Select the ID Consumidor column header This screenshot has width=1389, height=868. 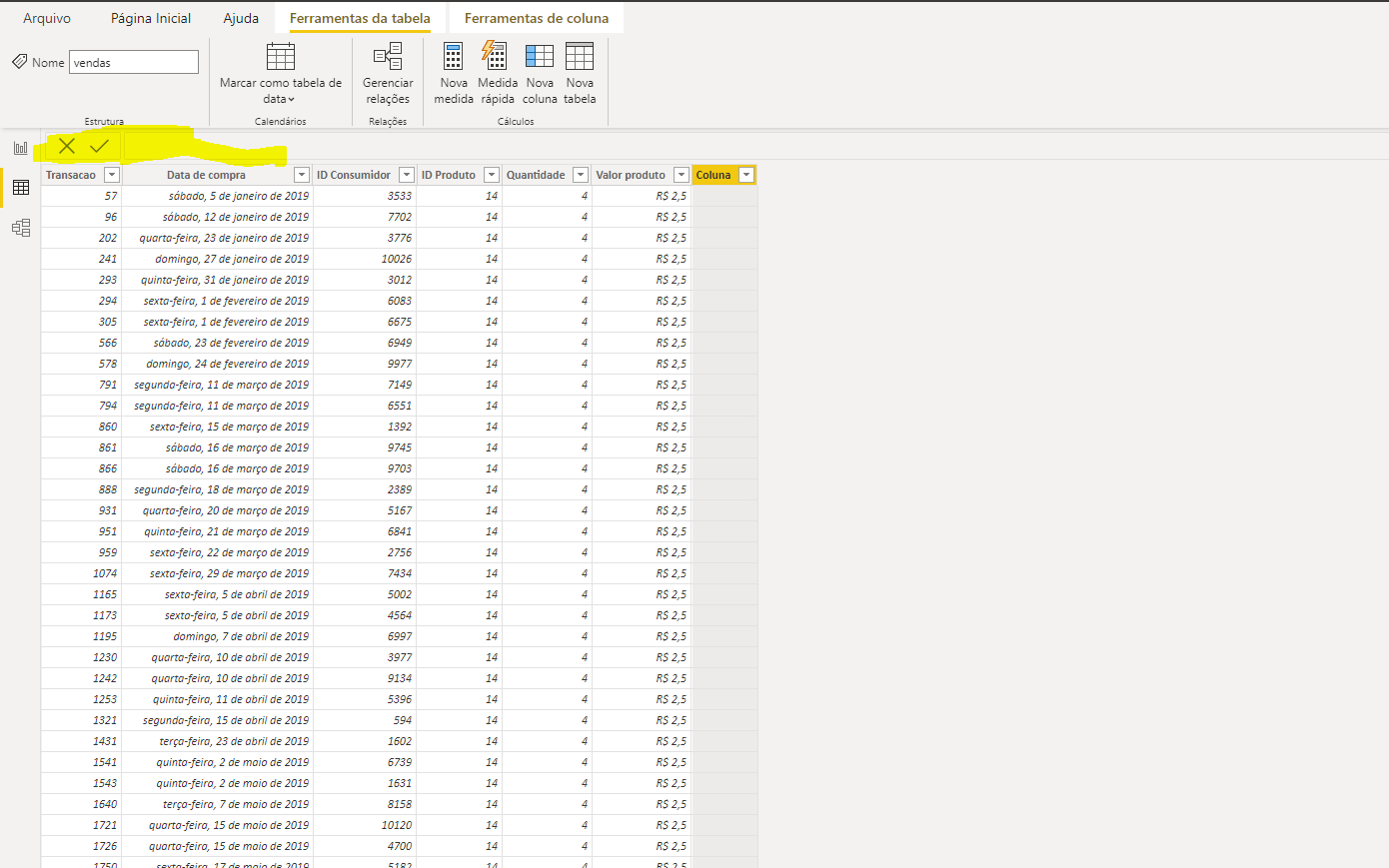point(354,175)
